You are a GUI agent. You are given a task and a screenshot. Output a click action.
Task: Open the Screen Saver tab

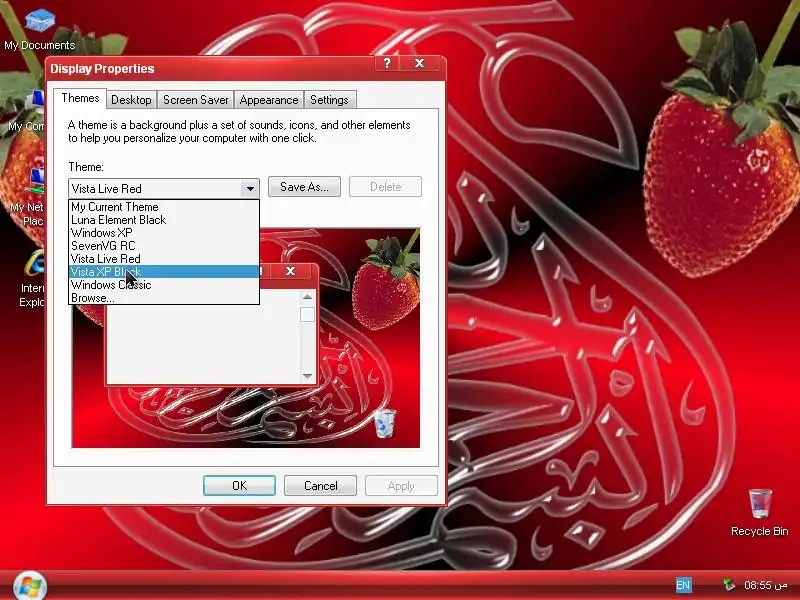(195, 100)
